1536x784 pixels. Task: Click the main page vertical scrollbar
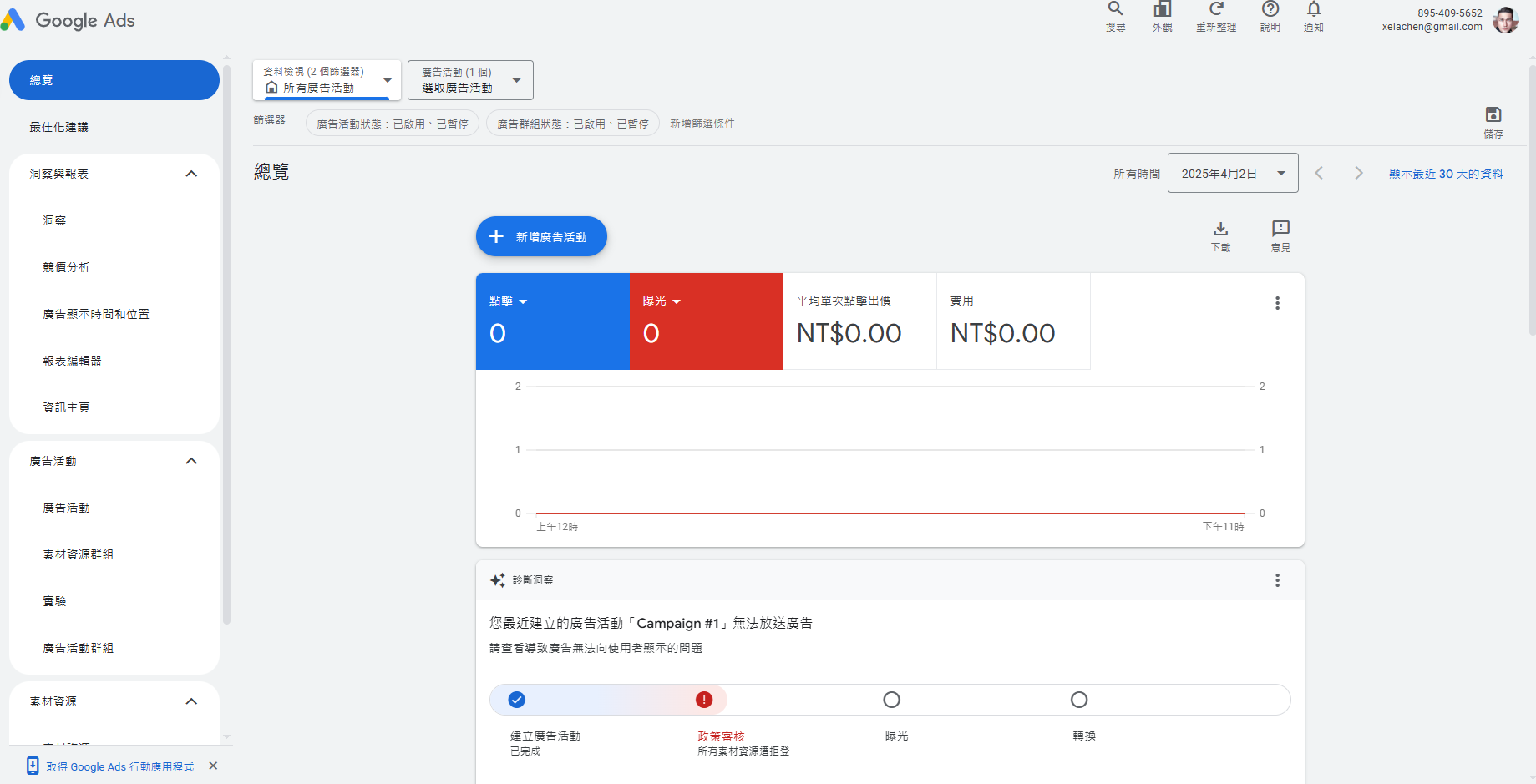(1532, 200)
